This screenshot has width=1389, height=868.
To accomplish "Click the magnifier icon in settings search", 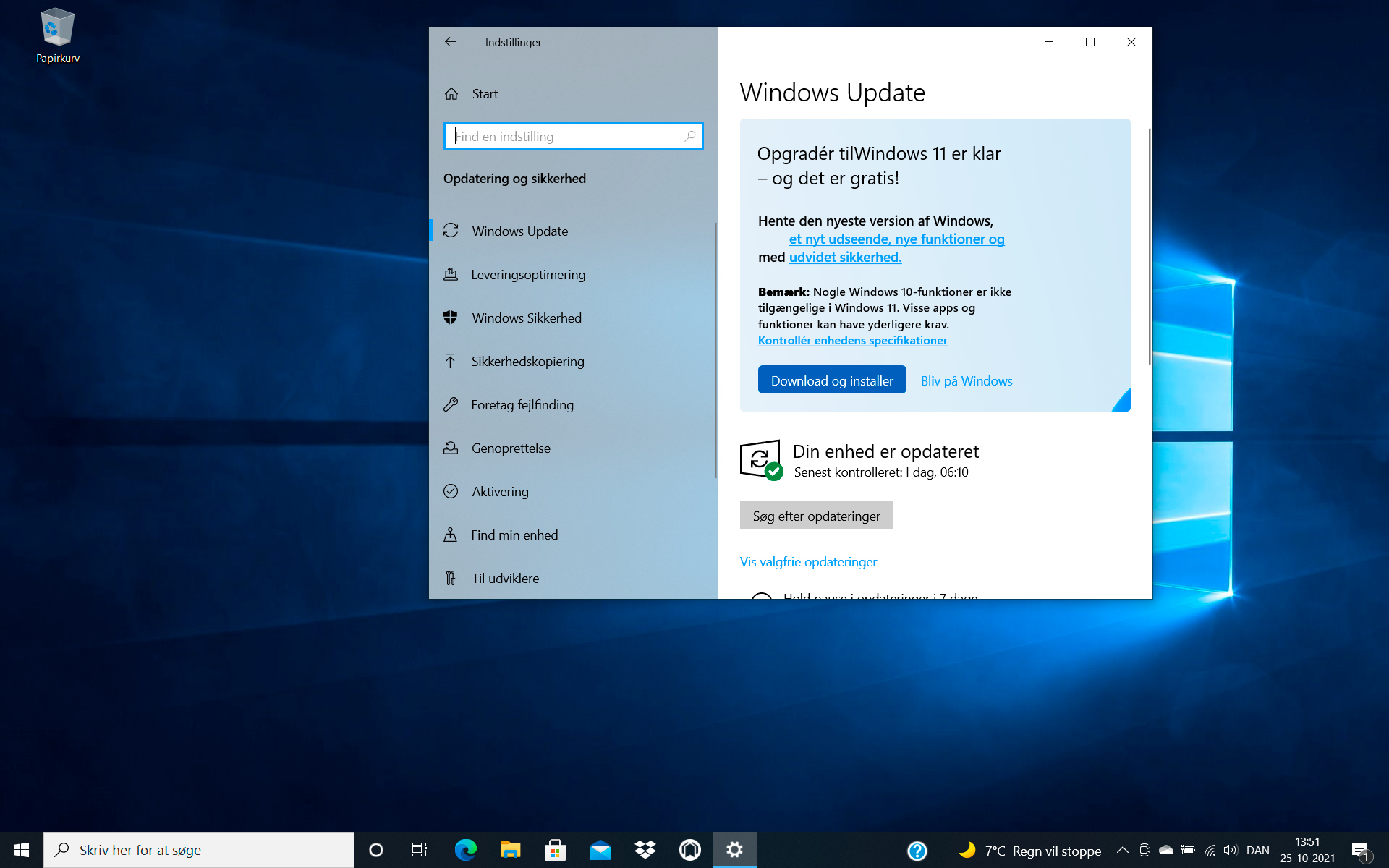I will click(690, 136).
